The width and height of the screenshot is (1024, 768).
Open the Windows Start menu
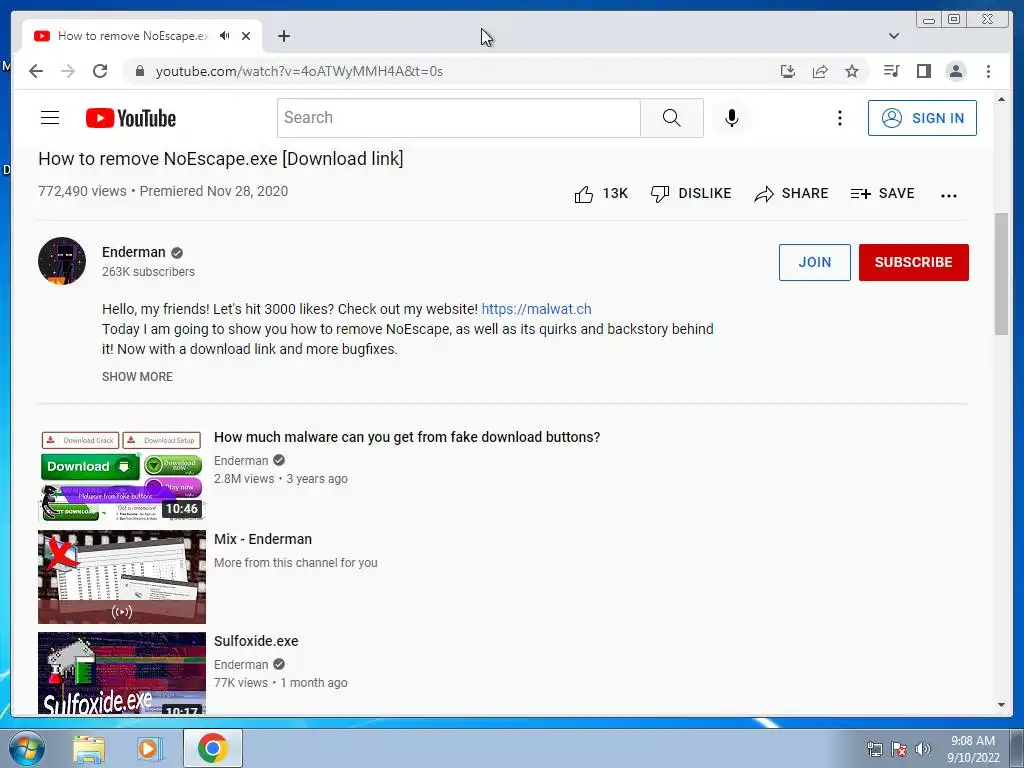coord(26,748)
